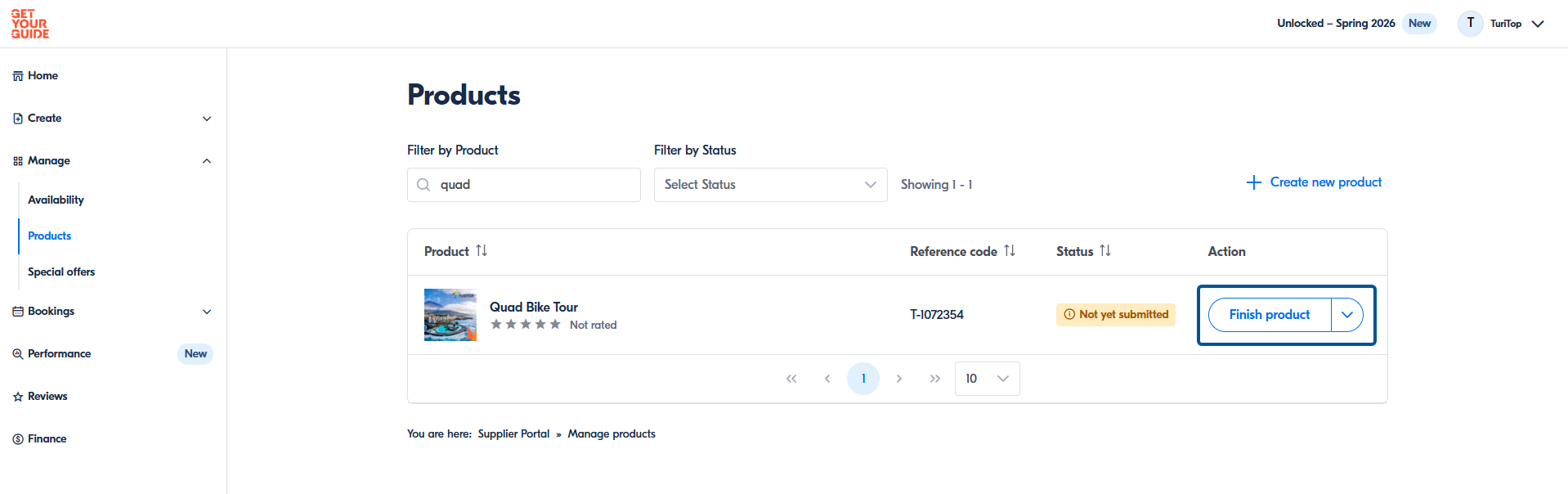Open Finish product dropdown arrow

[x=1347, y=315]
